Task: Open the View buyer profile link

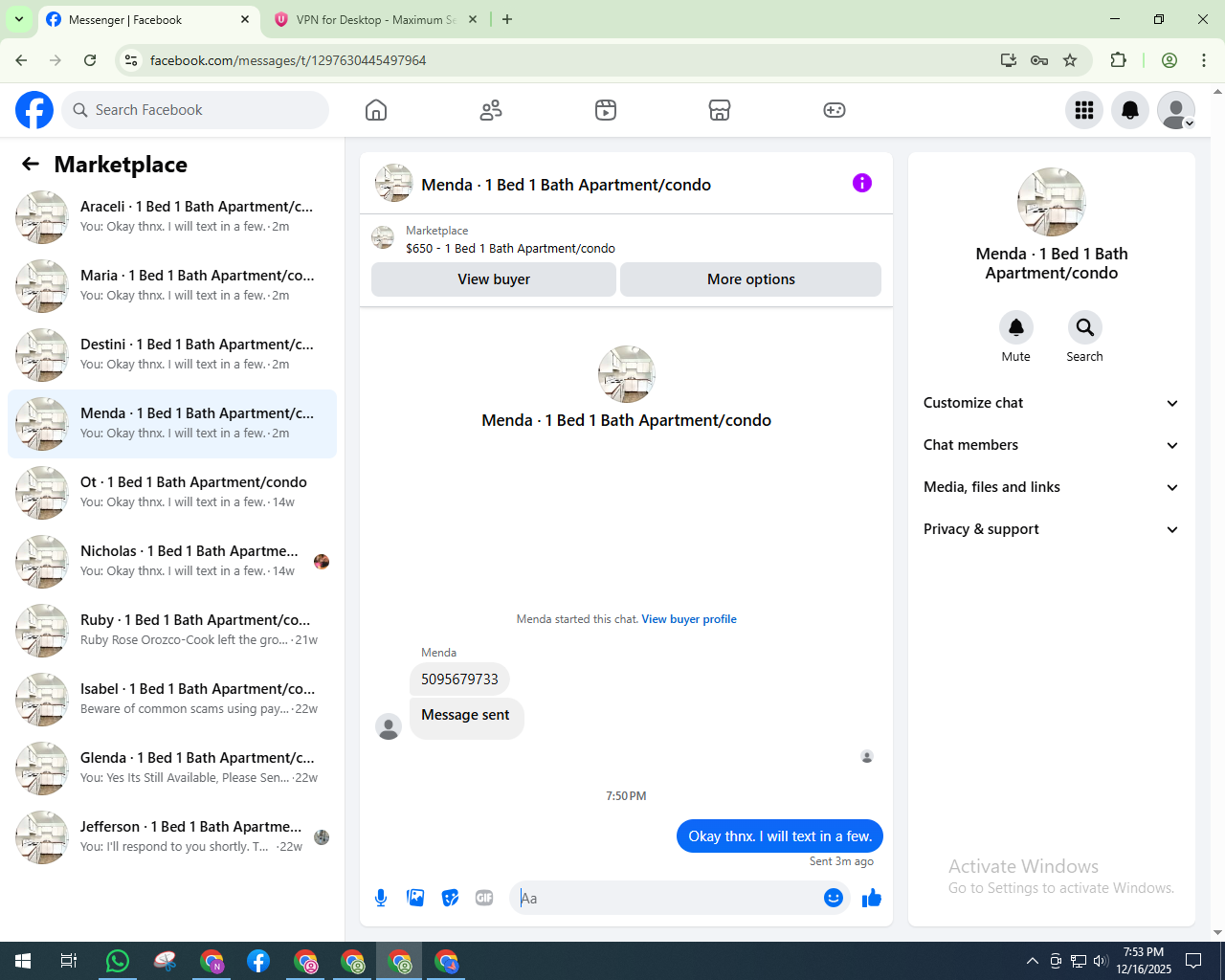Action: click(x=689, y=619)
